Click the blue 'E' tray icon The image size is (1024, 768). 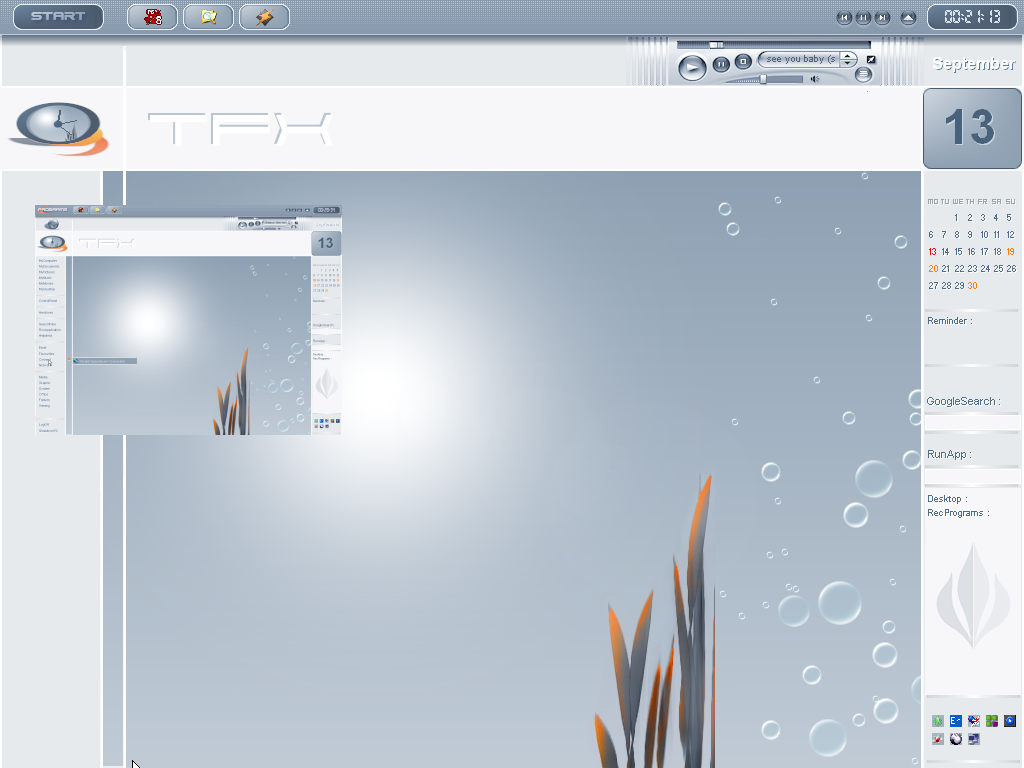click(955, 721)
